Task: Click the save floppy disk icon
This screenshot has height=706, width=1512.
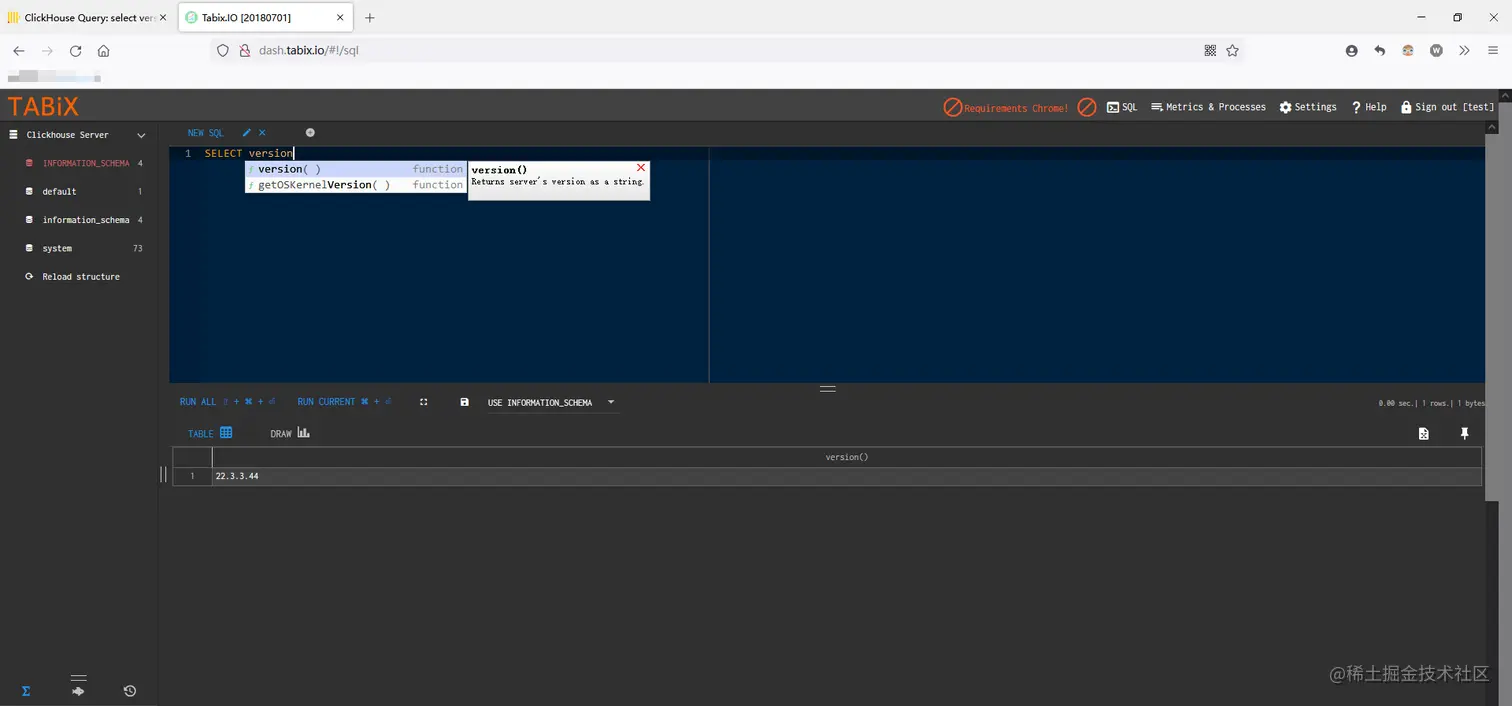Action: click(x=464, y=402)
